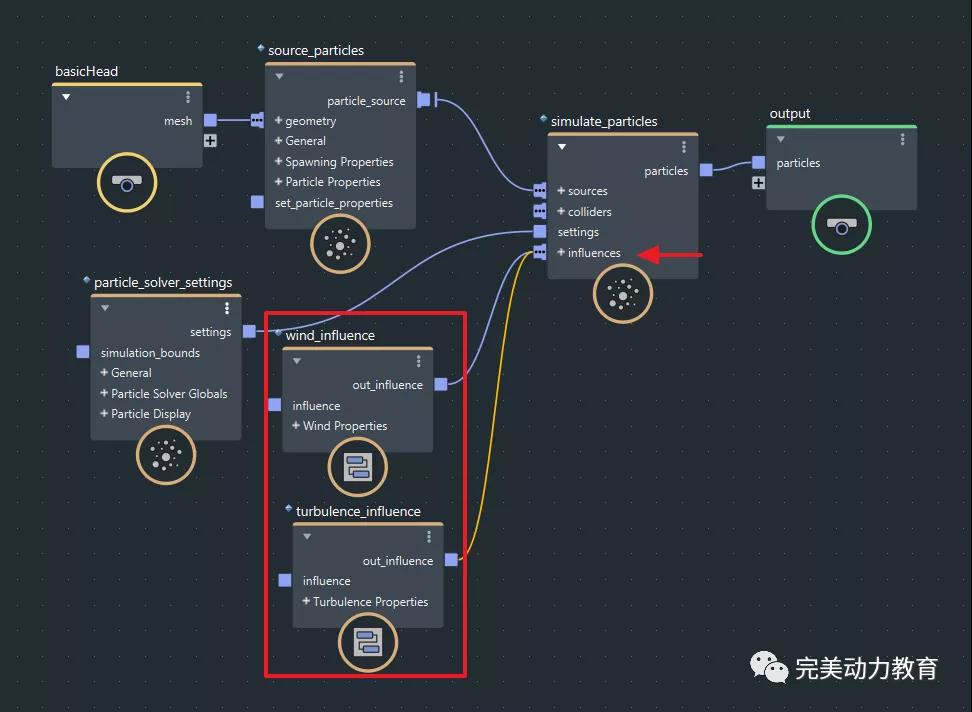Open the three-dot menu on particle_solver_settings node
This screenshot has height=712, width=972.
coord(227,308)
